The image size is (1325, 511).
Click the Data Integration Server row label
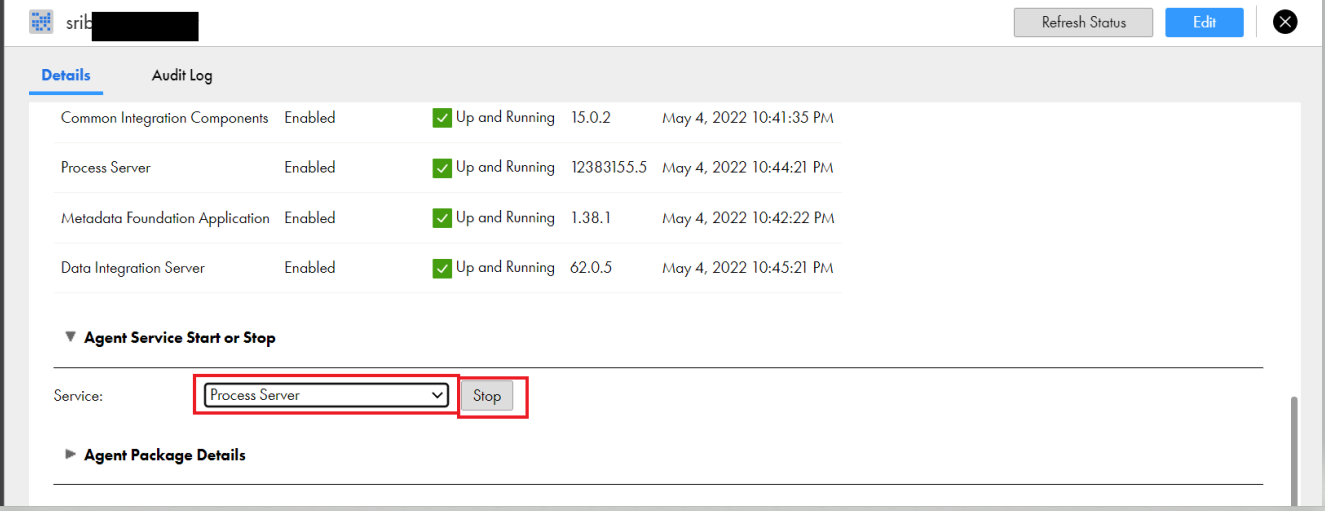coord(133,268)
